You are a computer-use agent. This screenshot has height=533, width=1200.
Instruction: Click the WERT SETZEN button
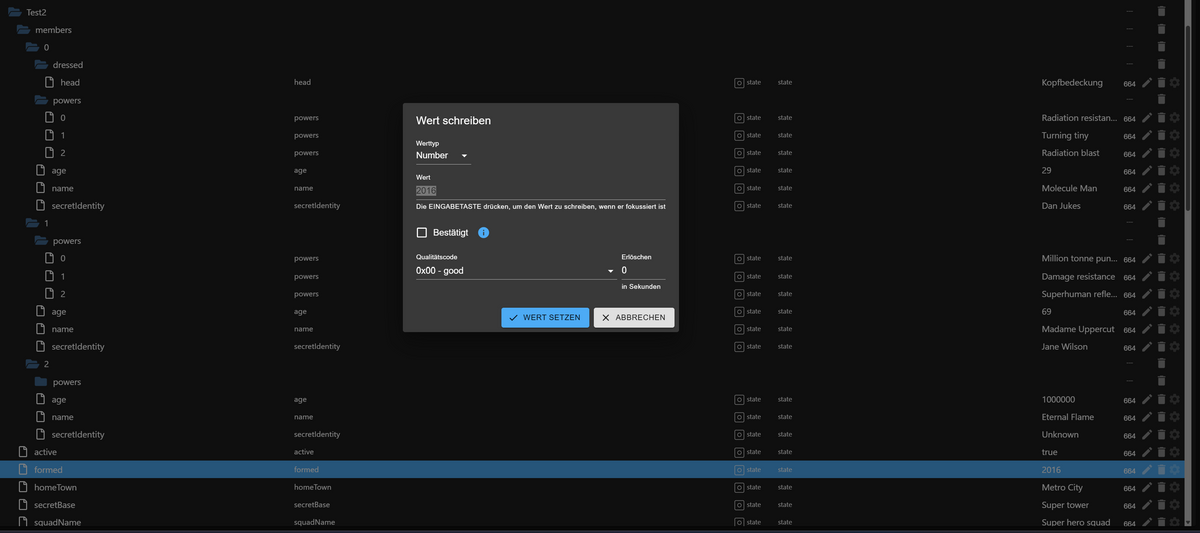pyautogui.click(x=545, y=317)
